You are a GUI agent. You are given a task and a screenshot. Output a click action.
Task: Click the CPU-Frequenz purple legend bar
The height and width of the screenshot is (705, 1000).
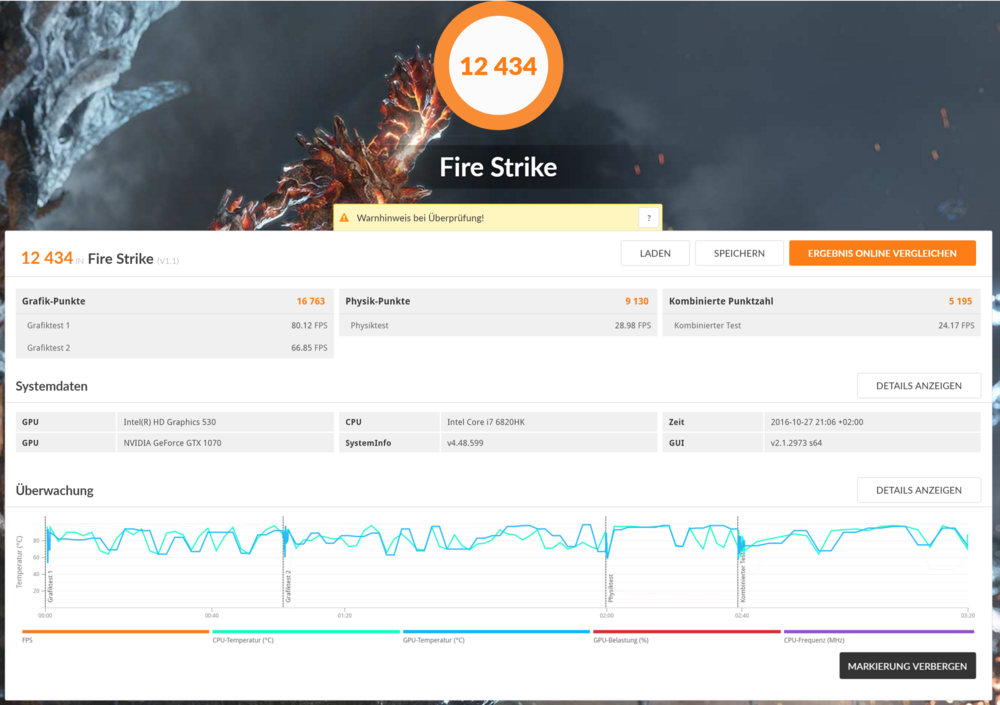pos(878,632)
